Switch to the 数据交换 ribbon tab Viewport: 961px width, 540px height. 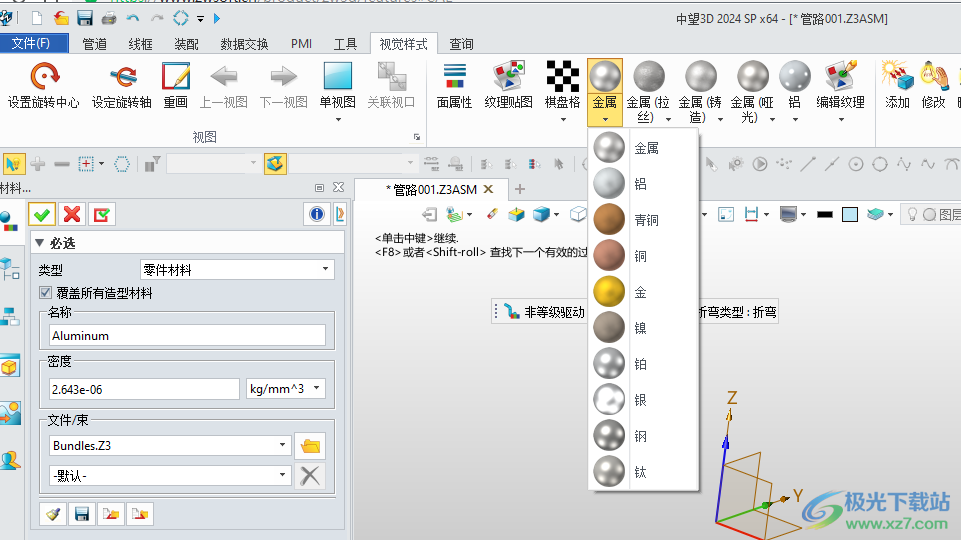(244, 44)
